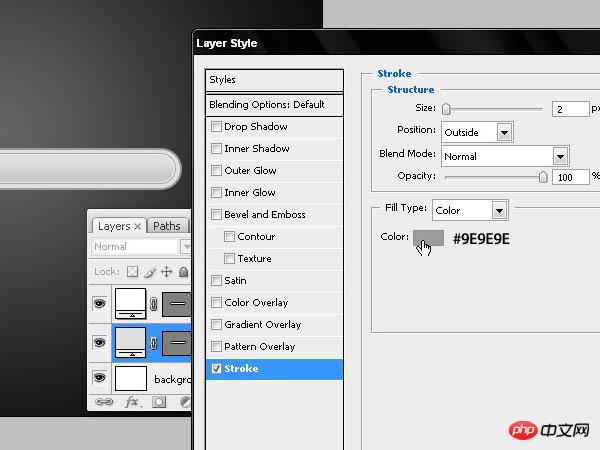This screenshot has width=600, height=450.
Task: Click the stroke Color swatch
Action: pos(429,238)
